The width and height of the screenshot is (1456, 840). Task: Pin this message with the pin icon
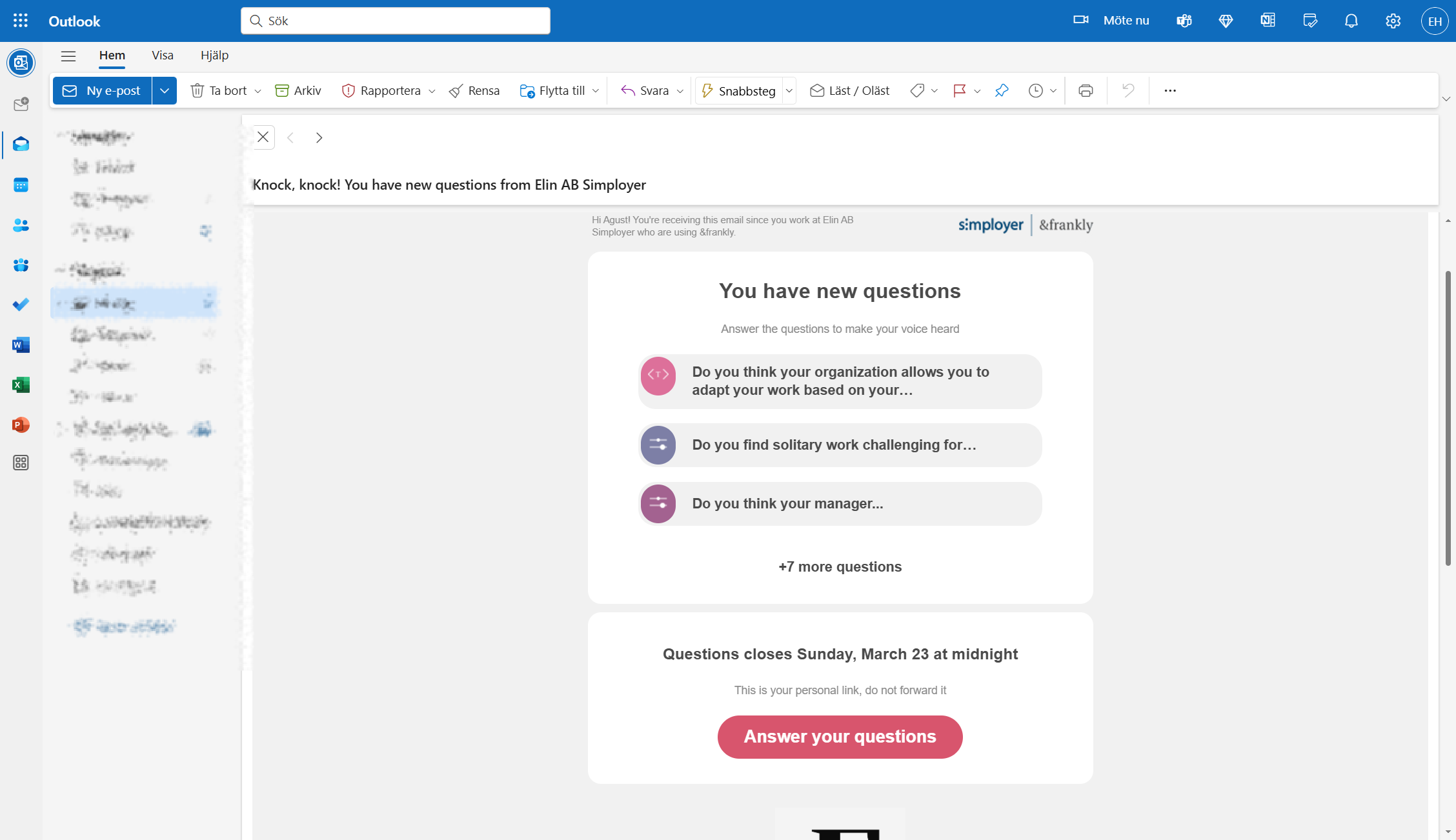1002,91
